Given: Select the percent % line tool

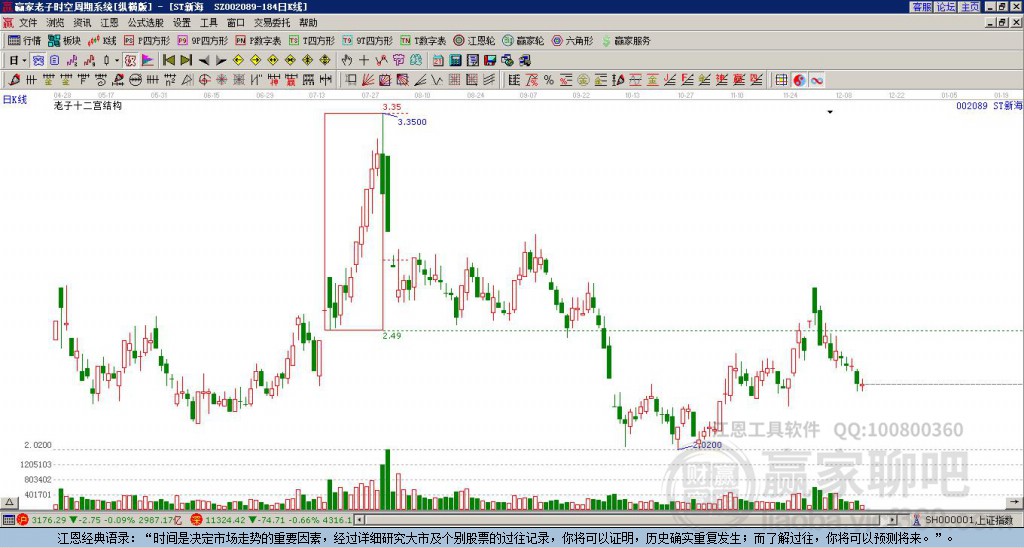Looking at the screenshot, I should 549,80.
